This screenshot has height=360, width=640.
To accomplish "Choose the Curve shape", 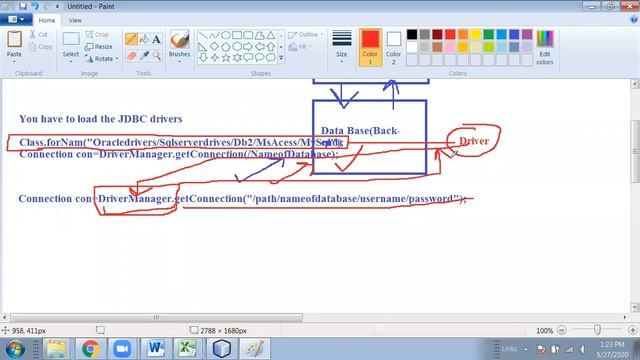I will (214, 36).
